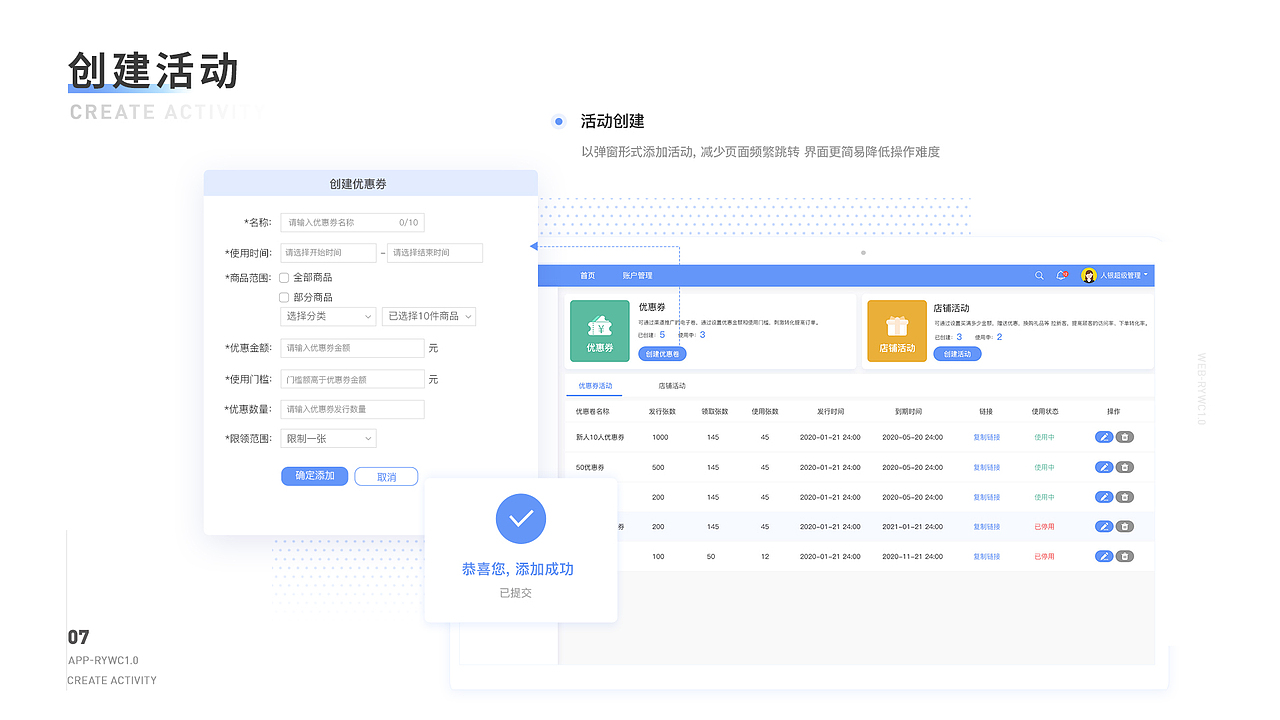Tick the 部分商品 checkbox

284,297
